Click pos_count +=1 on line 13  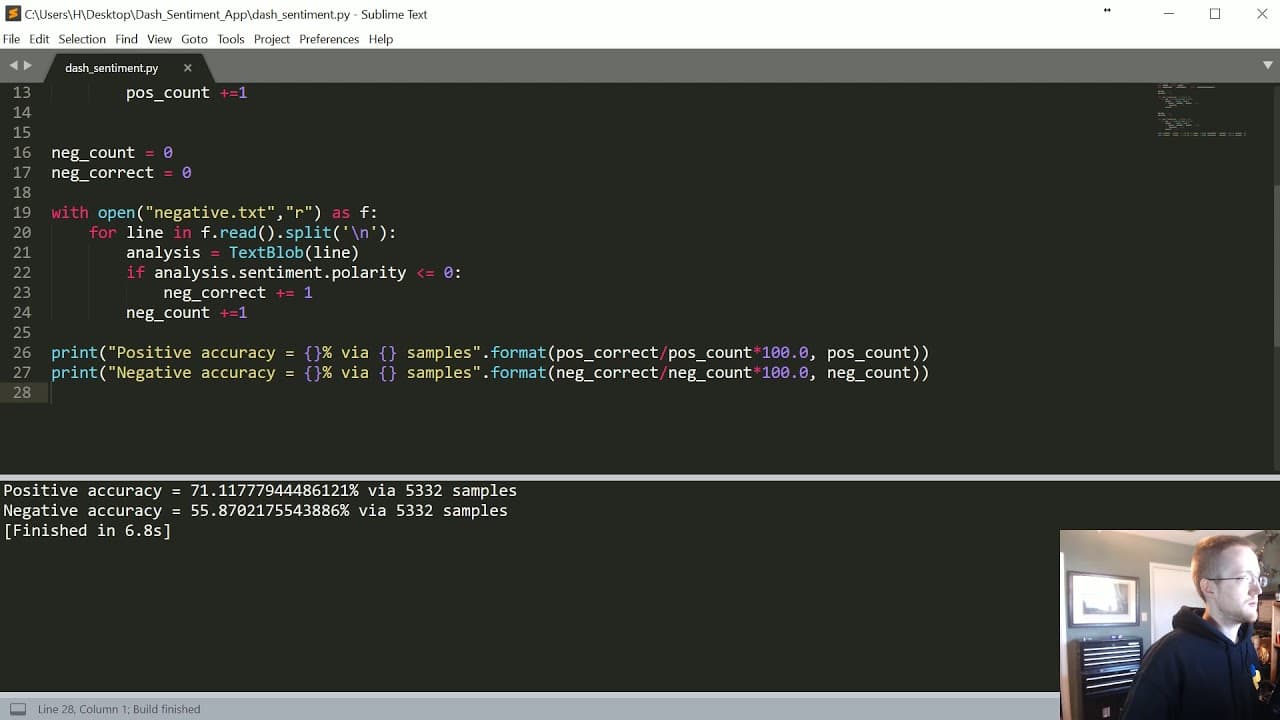187,92
